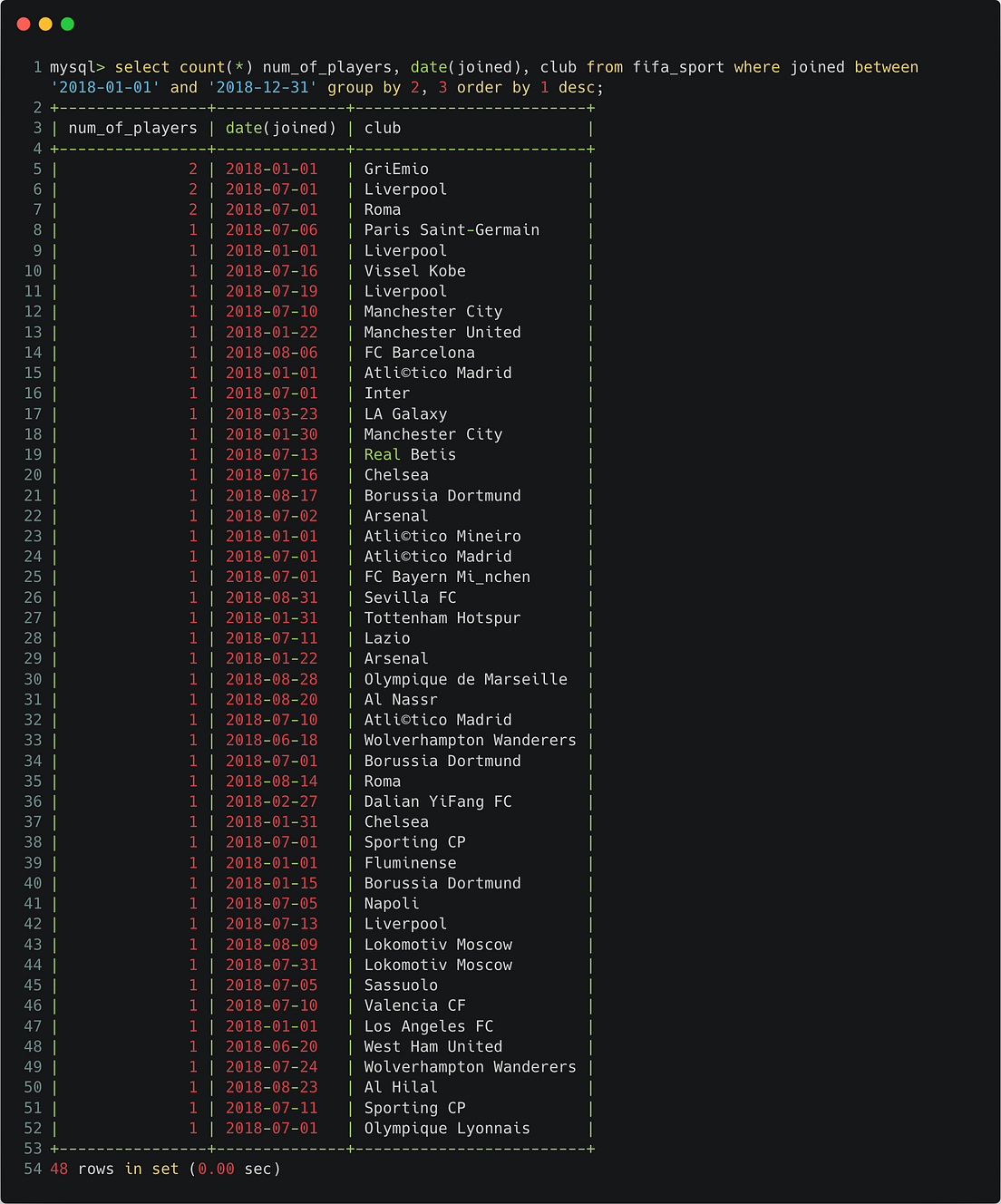The height and width of the screenshot is (1204, 1001).
Task: Click line number 54 in the gutter
Action: pos(32,1170)
